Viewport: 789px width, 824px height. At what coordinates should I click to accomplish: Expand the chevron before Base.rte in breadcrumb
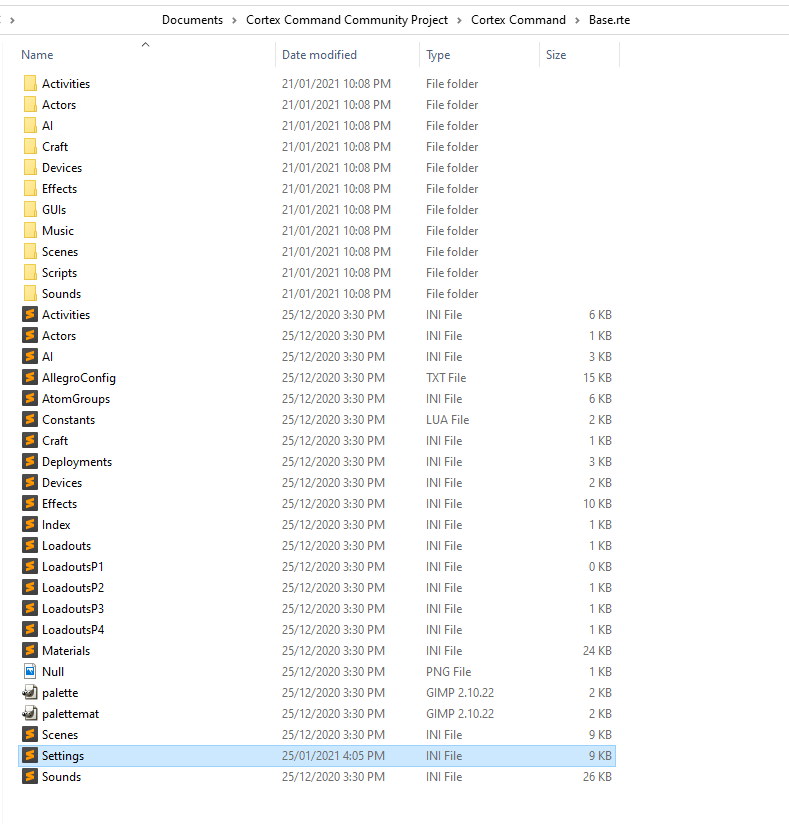[577, 20]
